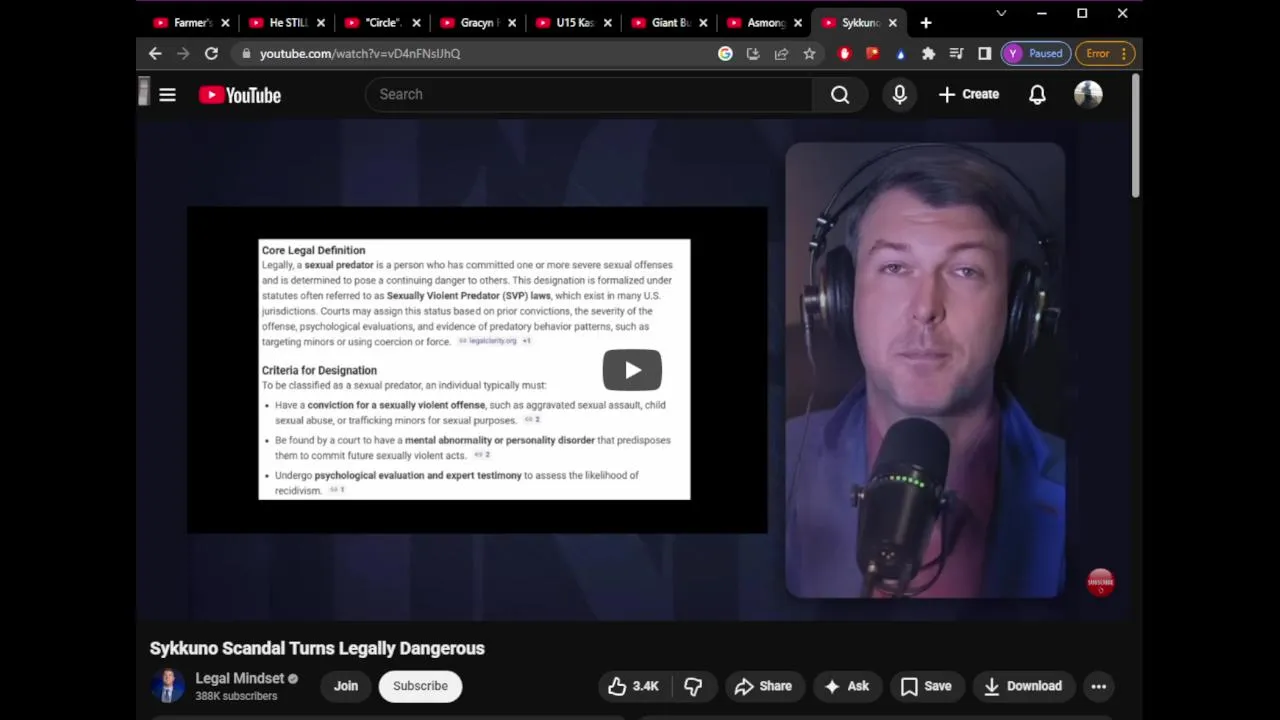The height and width of the screenshot is (720, 1280).
Task: Open the Ask AI button
Action: click(846, 686)
